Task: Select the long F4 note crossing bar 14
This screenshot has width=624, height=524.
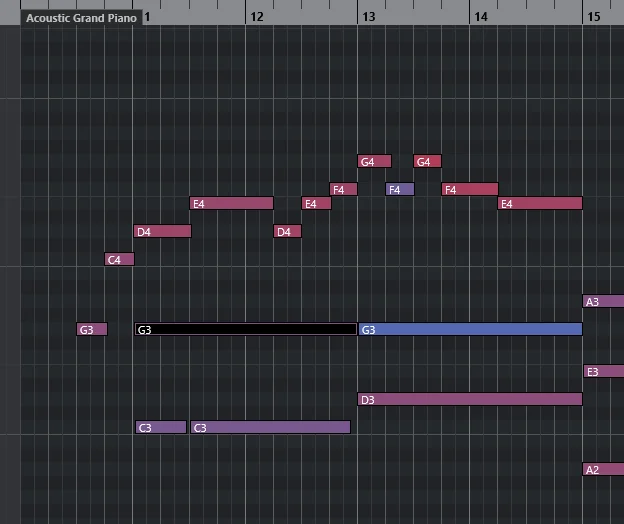Action: point(470,189)
